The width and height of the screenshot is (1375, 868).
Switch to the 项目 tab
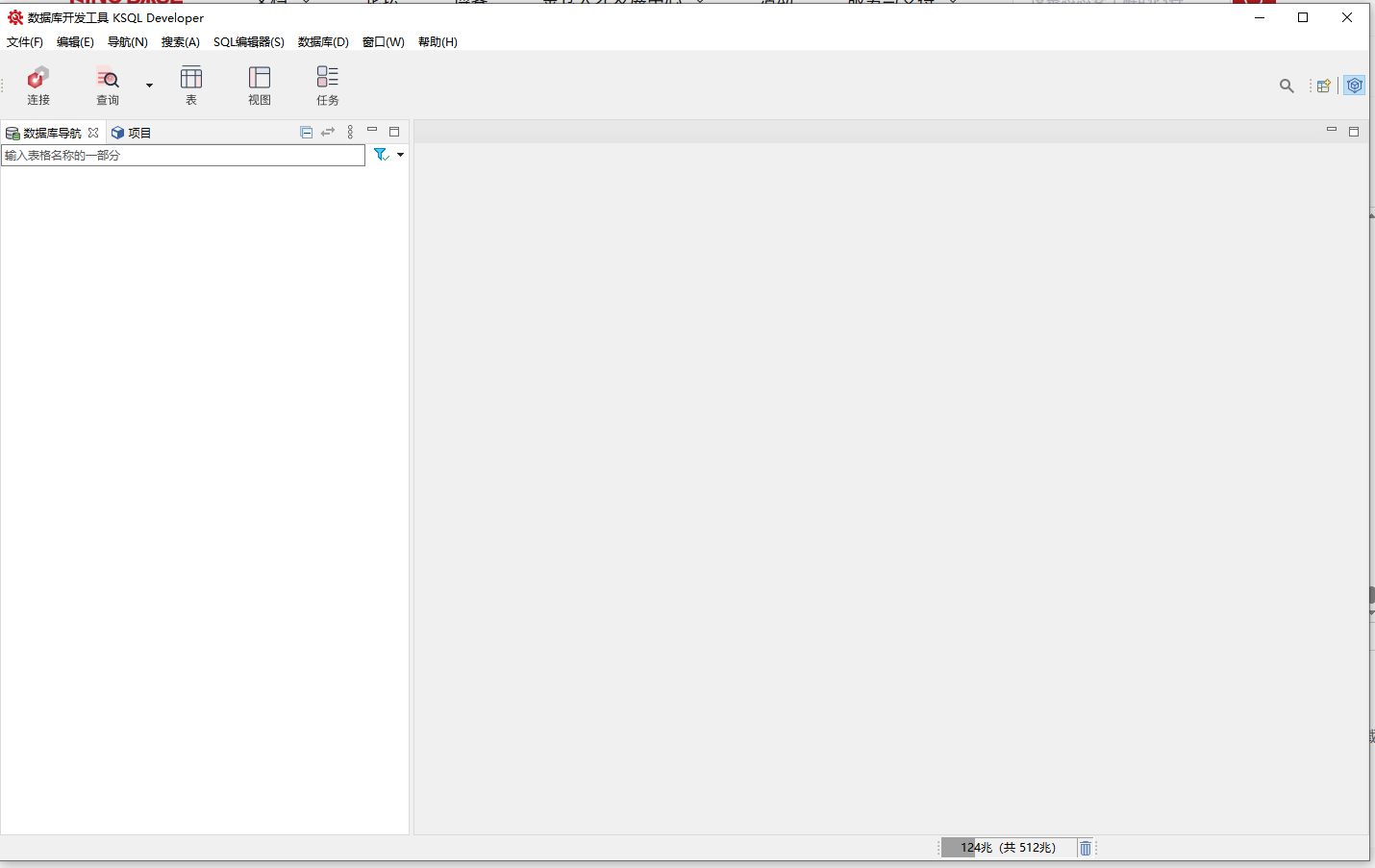tap(132, 133)
